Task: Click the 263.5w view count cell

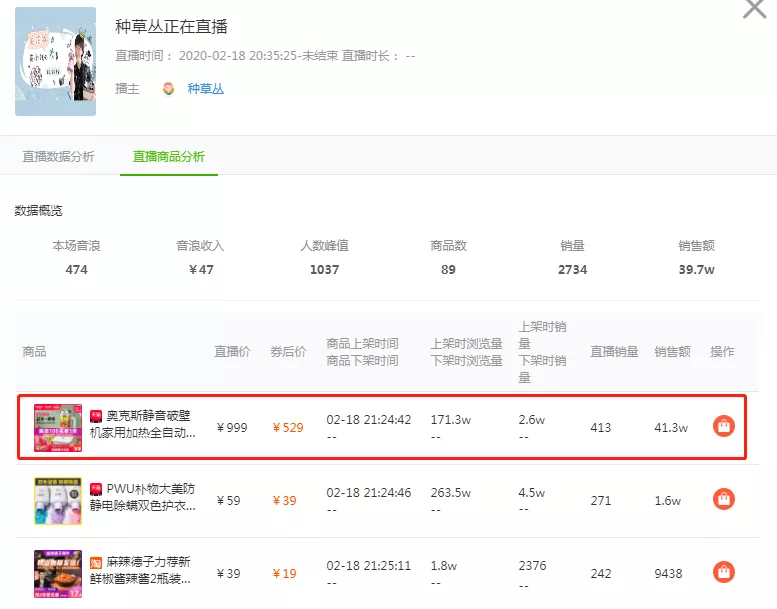Action: (450, 493)
